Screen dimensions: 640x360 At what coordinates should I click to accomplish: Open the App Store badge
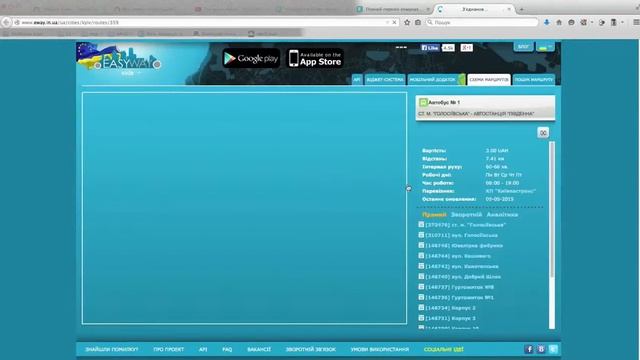tap(314, 58)
